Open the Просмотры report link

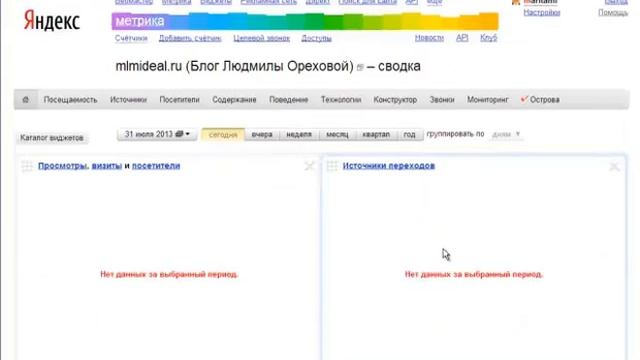point(62,166)
